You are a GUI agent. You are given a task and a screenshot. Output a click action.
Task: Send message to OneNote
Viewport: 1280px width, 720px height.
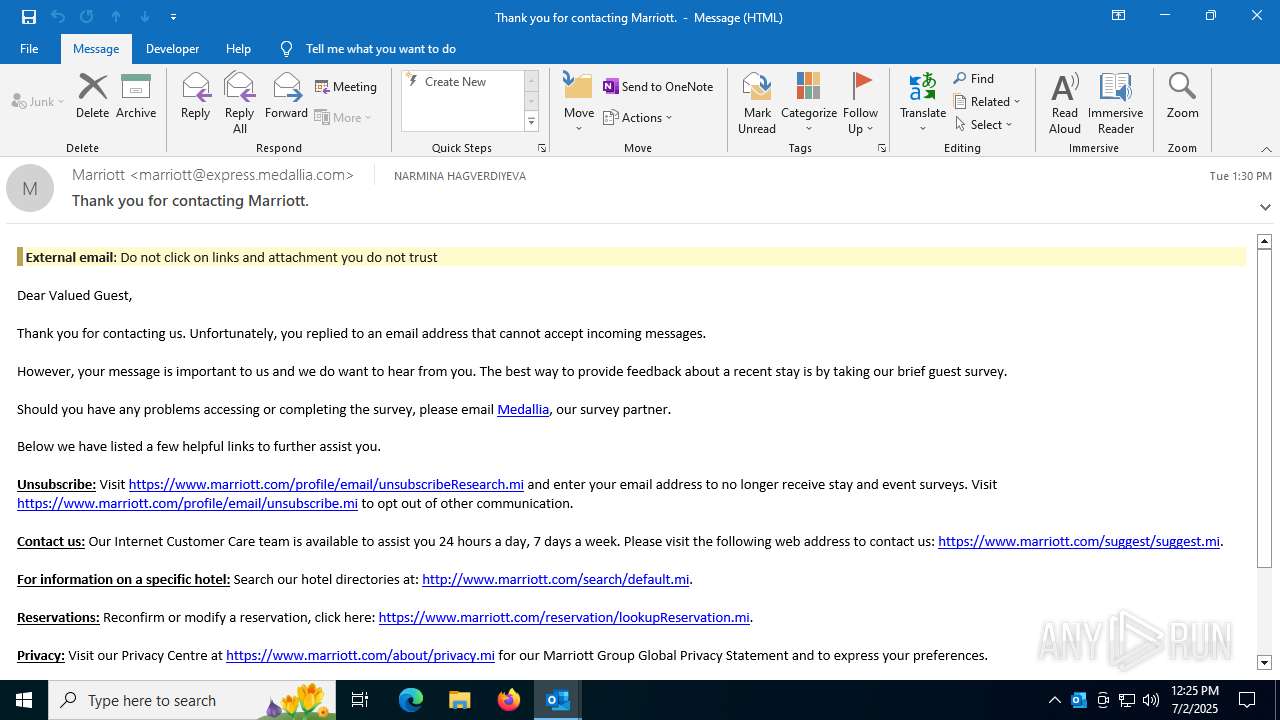pos(658,87)
